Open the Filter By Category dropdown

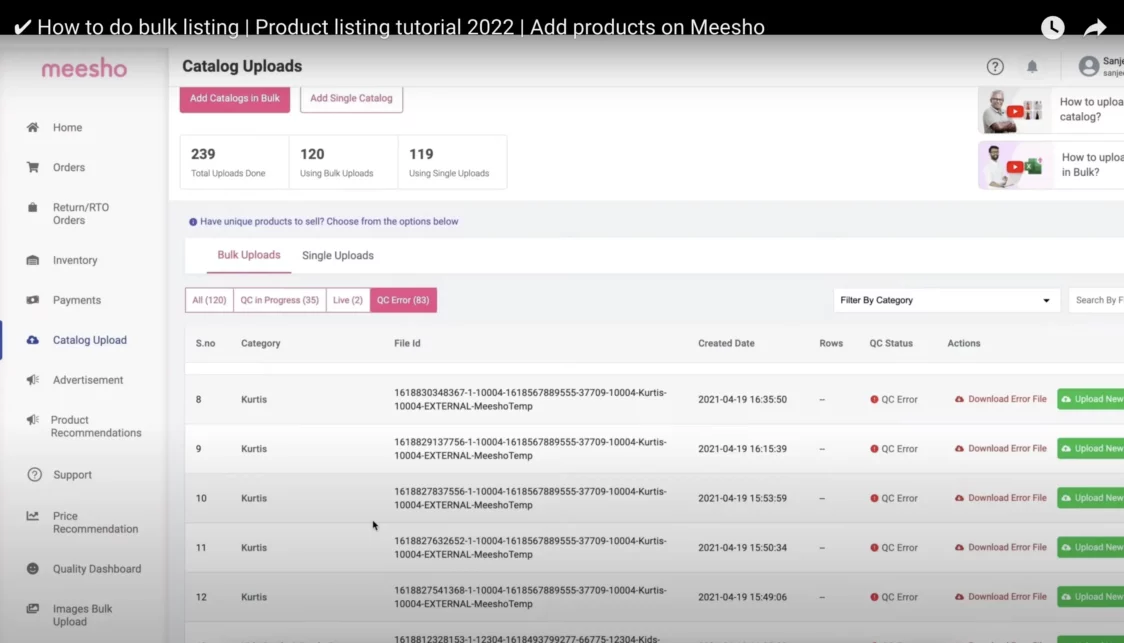click(x=946, y=300)
